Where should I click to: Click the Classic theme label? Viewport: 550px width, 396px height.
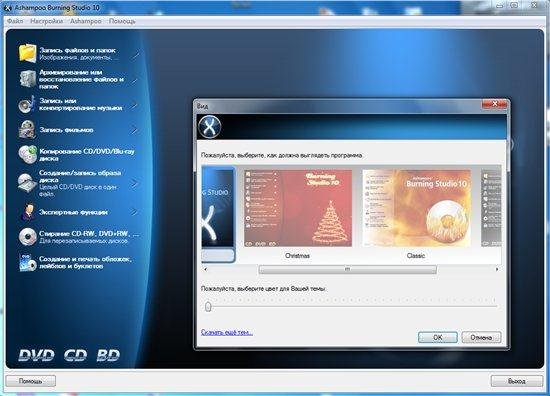coord(416,256)
